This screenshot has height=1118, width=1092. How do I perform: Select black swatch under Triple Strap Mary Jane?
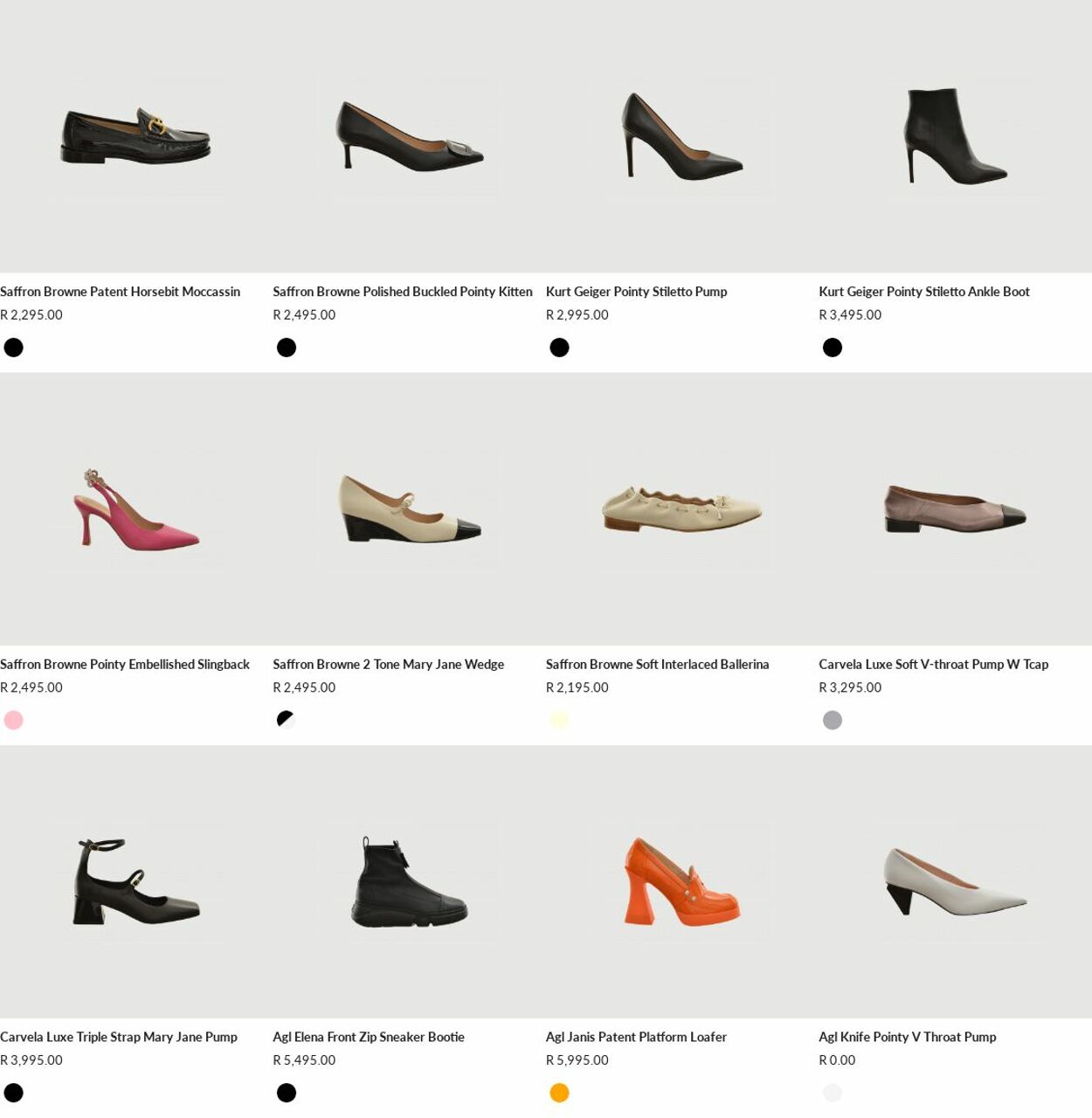[14, 1094]
